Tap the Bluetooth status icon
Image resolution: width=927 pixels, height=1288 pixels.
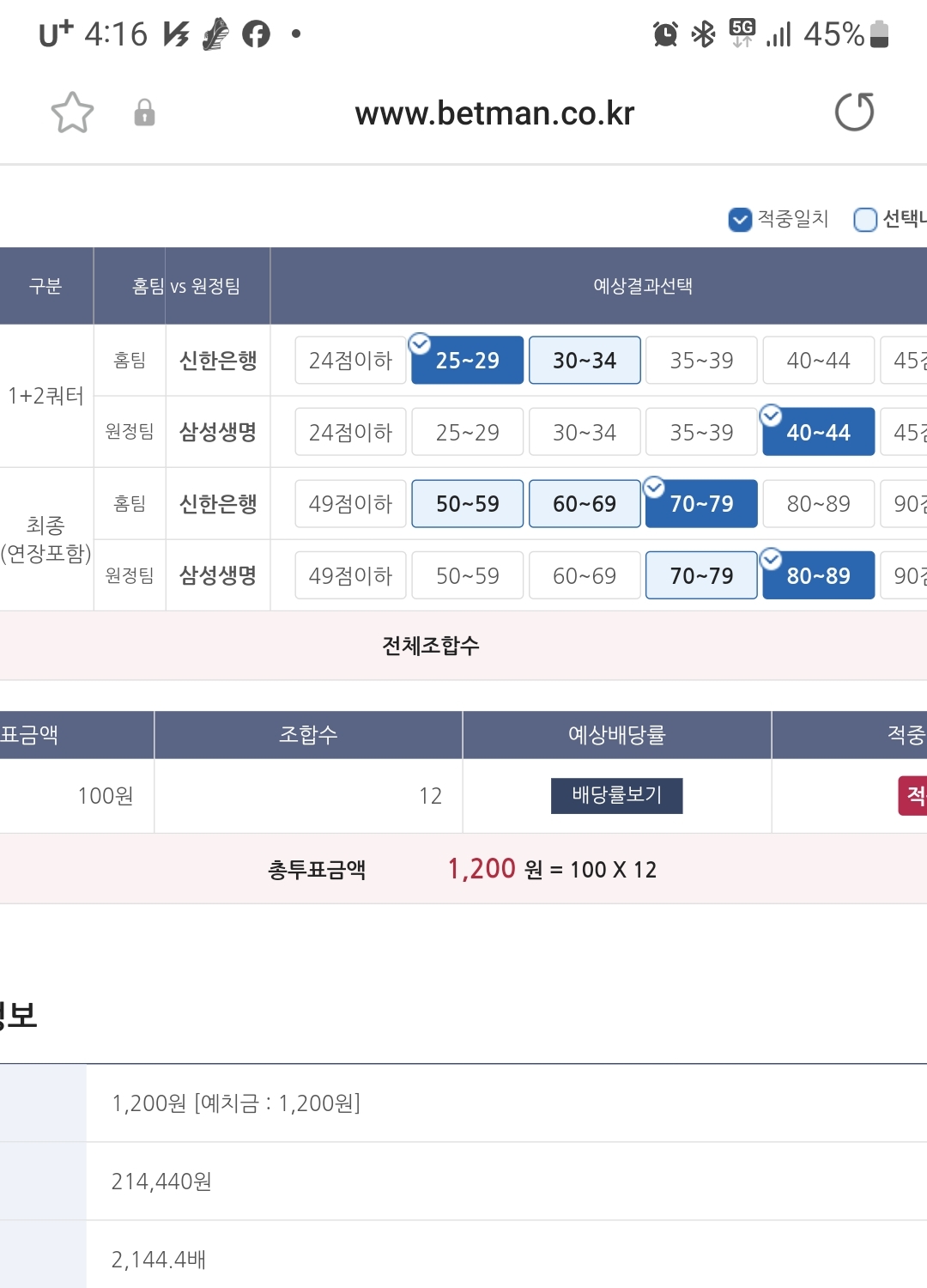(704, 34)
